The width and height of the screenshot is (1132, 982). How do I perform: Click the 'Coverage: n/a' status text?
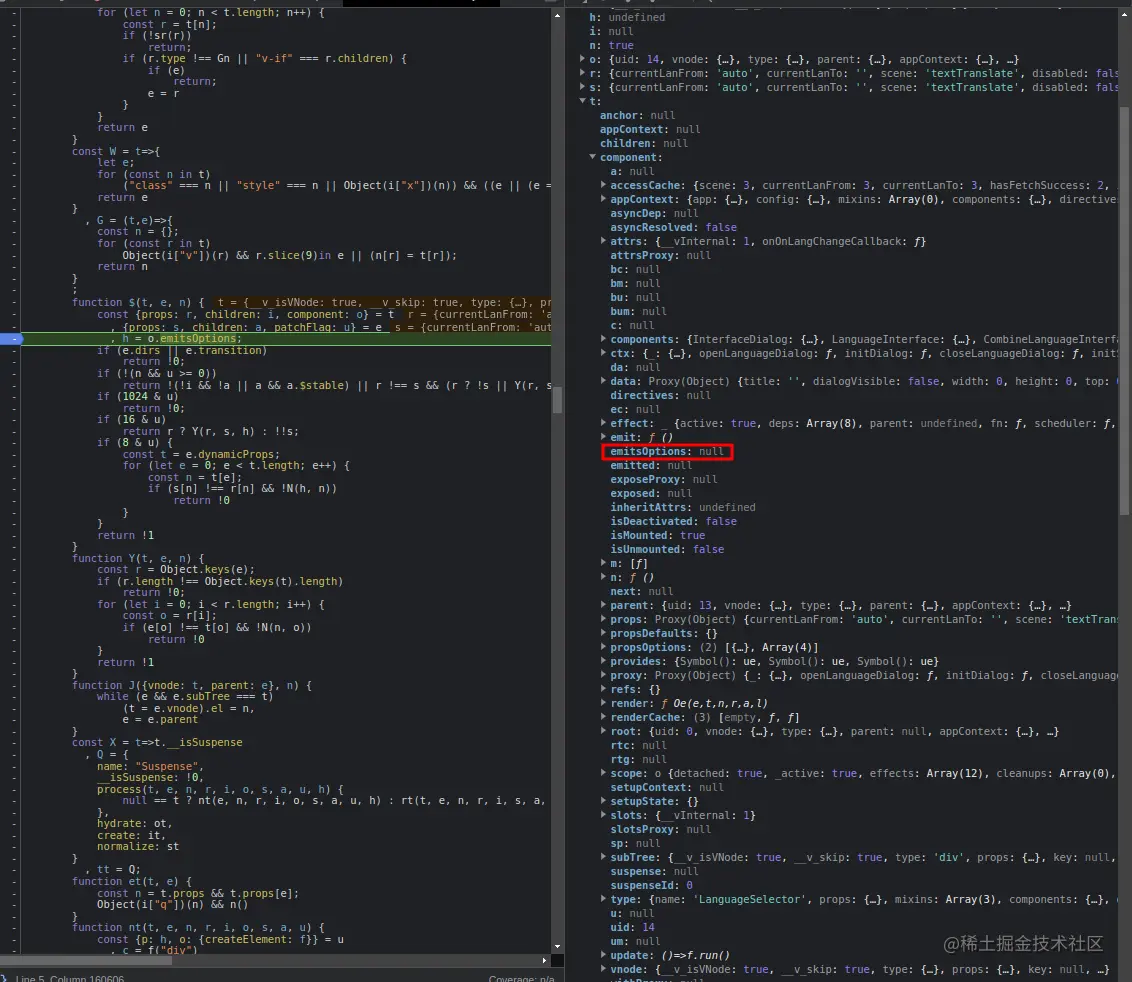coord(521,978)
